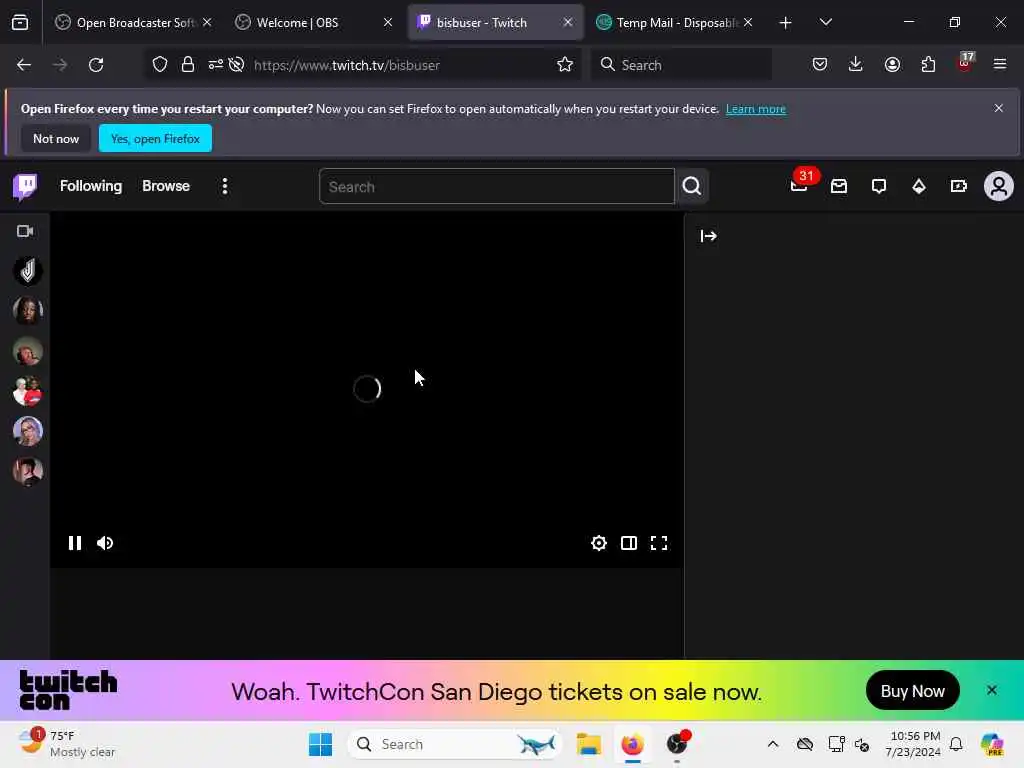Save page to Pocket icon
The width and height of the screenshot is (1024, 768).
[820, 65]
